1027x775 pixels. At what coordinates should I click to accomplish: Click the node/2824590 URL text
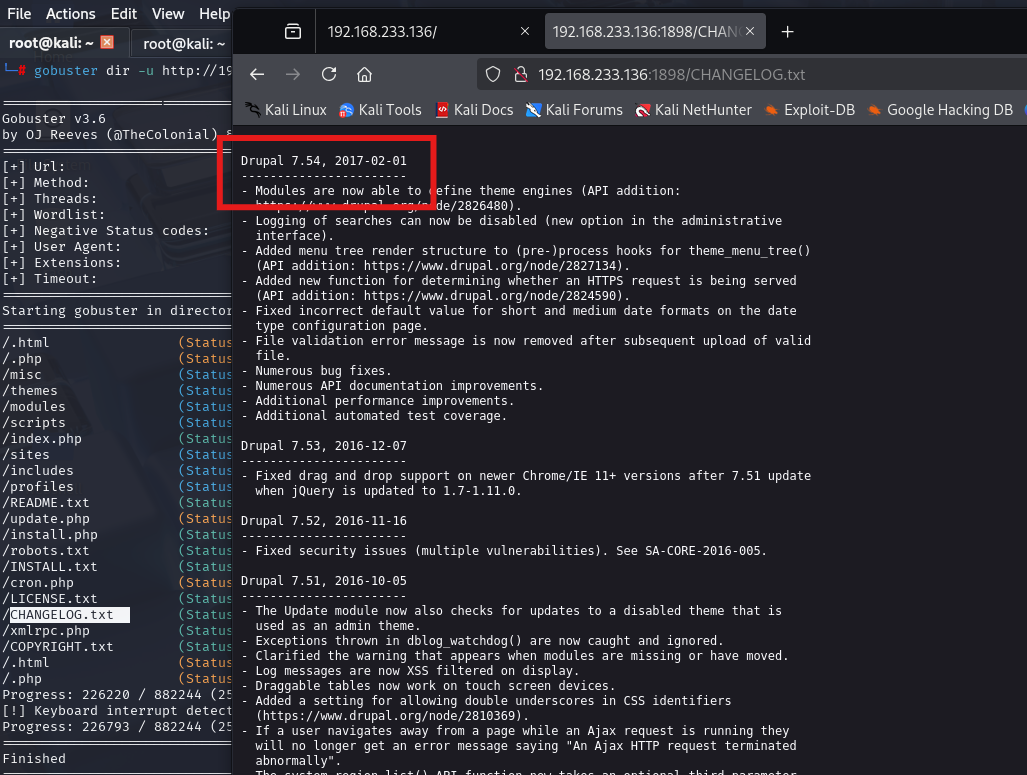(490, 295)
